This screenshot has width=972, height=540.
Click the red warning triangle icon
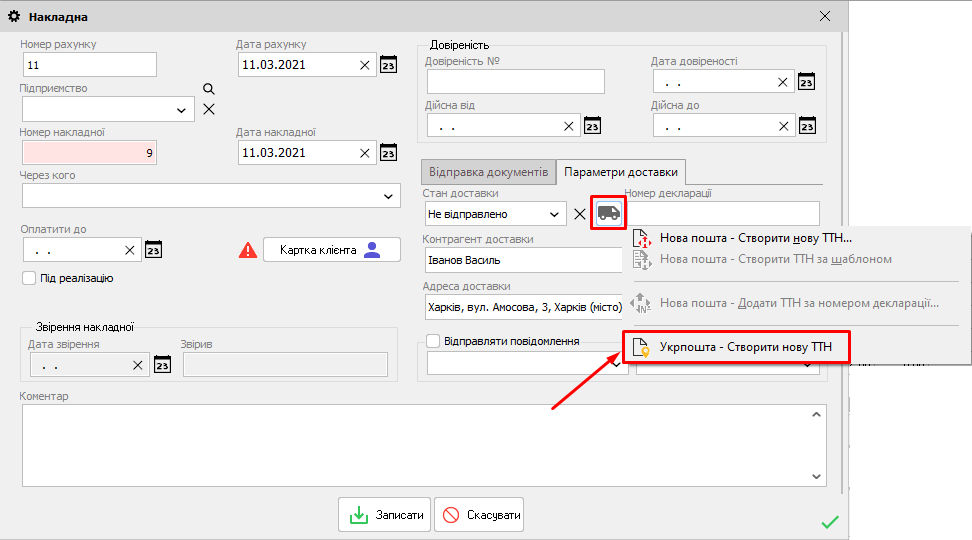coord(248,250)
